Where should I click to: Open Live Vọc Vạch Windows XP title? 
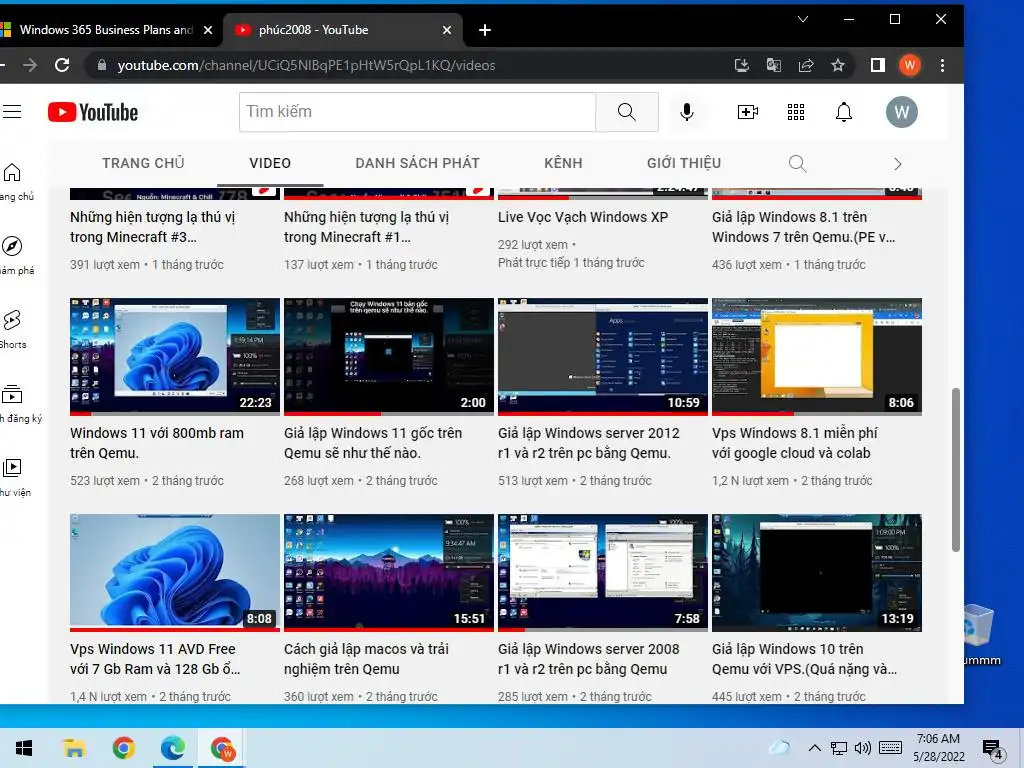[x=583, y=217]
